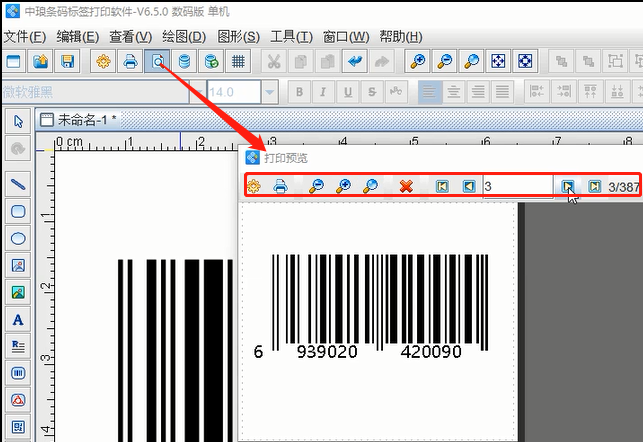This screenshot has height=442, width=643.
Task: Go to next page in preview
Action: [568, 187]
